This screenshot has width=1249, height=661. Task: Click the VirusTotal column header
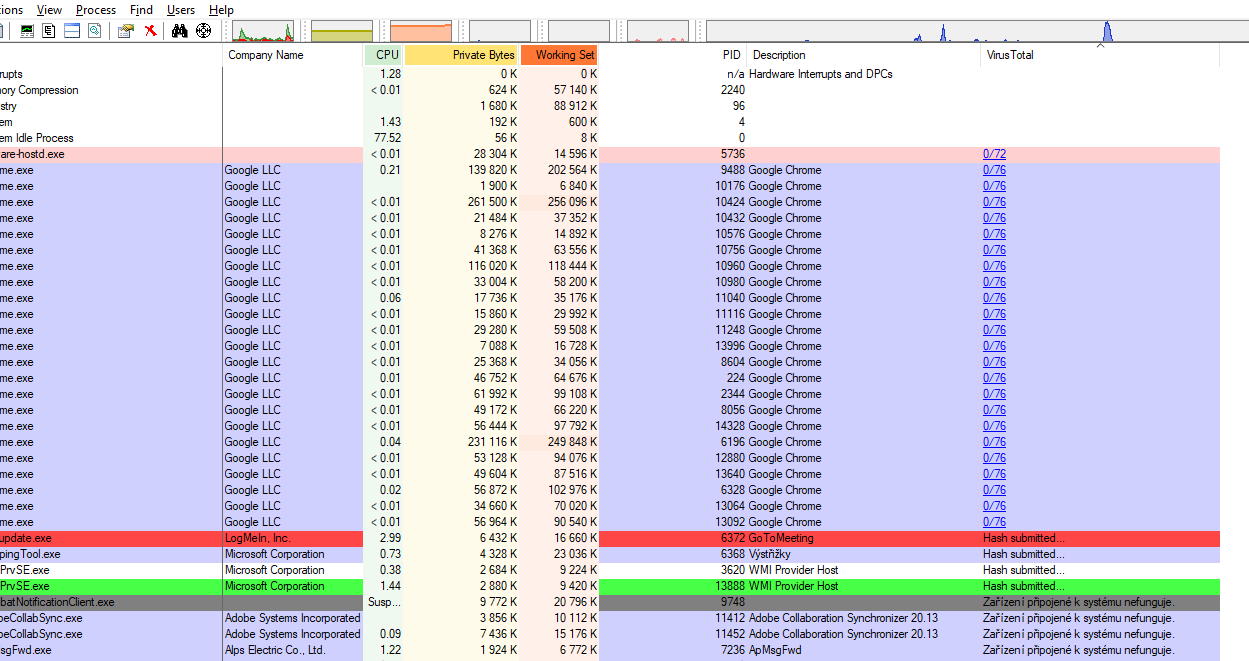[x=1008, y=55]
